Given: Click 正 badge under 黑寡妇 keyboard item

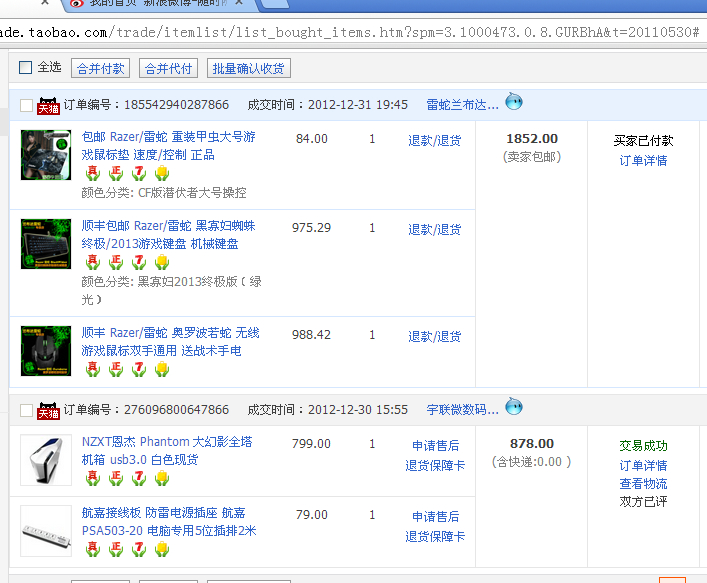Looking at the screenshot, I should click(x=116, y=262).
